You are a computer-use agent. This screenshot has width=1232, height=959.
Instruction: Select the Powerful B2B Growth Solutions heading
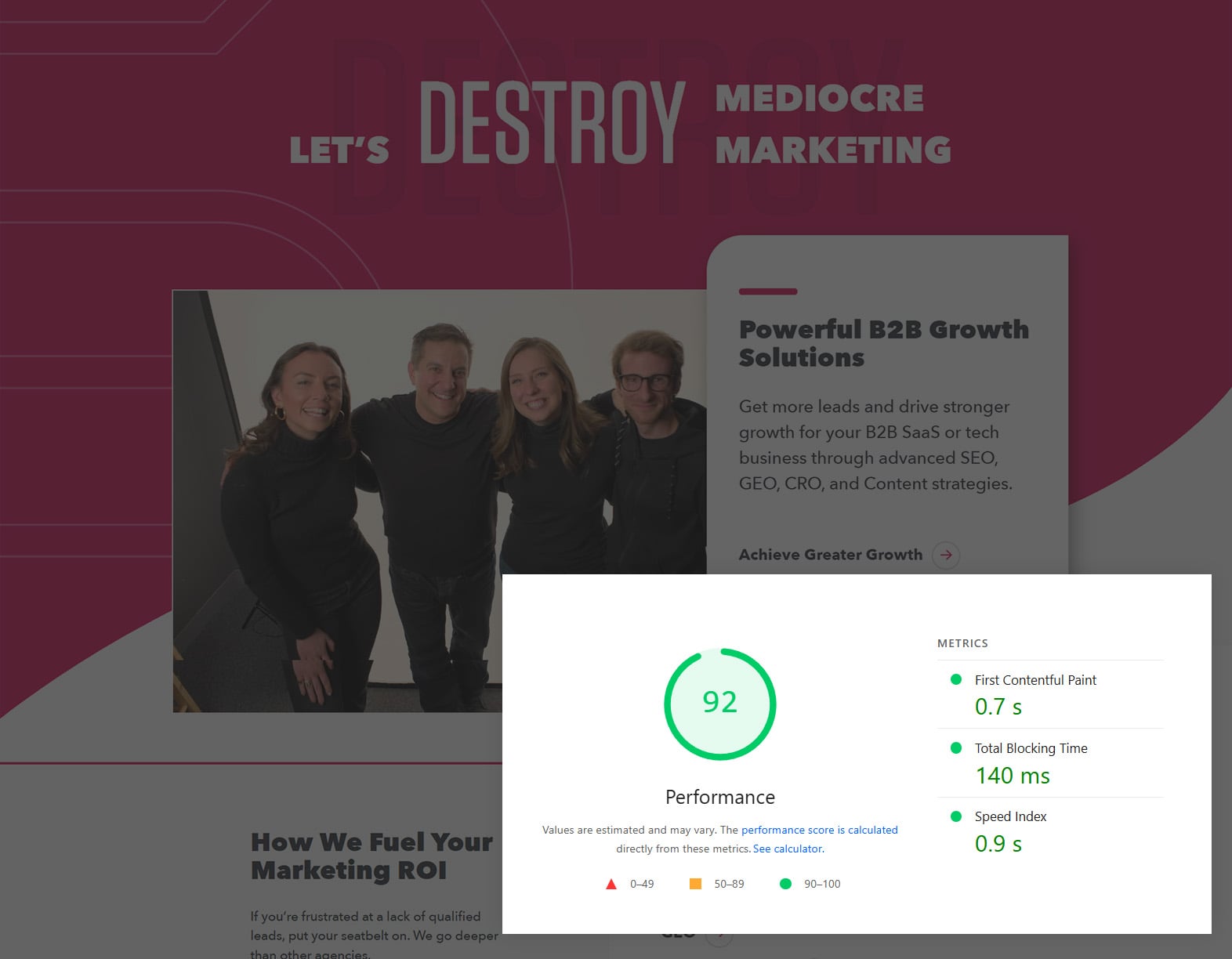point(883,343)
